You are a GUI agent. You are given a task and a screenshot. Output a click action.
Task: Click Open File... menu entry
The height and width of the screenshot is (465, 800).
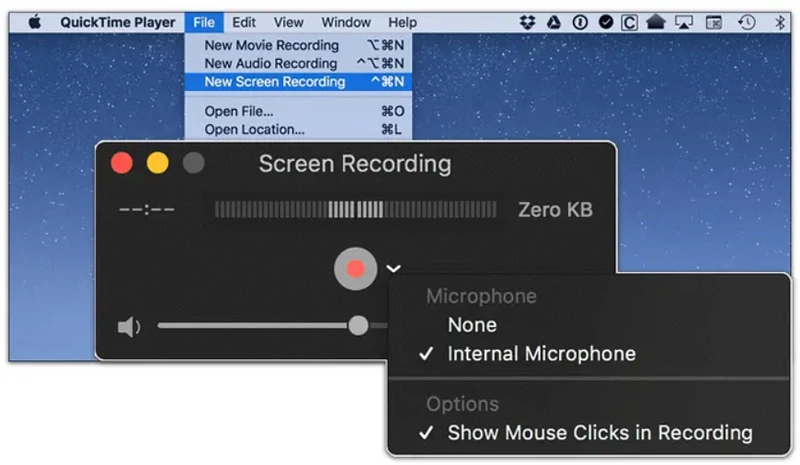click(298, 111)
